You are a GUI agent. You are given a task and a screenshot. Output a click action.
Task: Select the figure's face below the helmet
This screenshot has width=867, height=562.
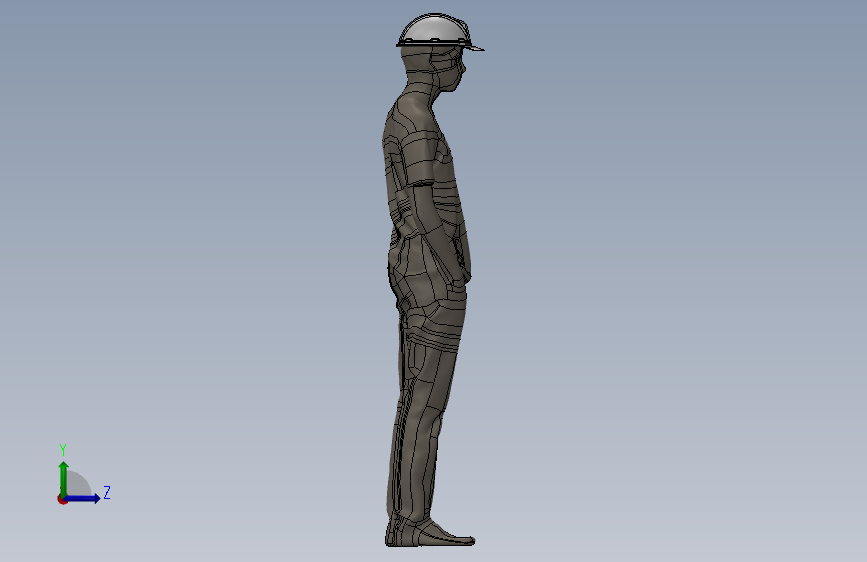(451, 69)
